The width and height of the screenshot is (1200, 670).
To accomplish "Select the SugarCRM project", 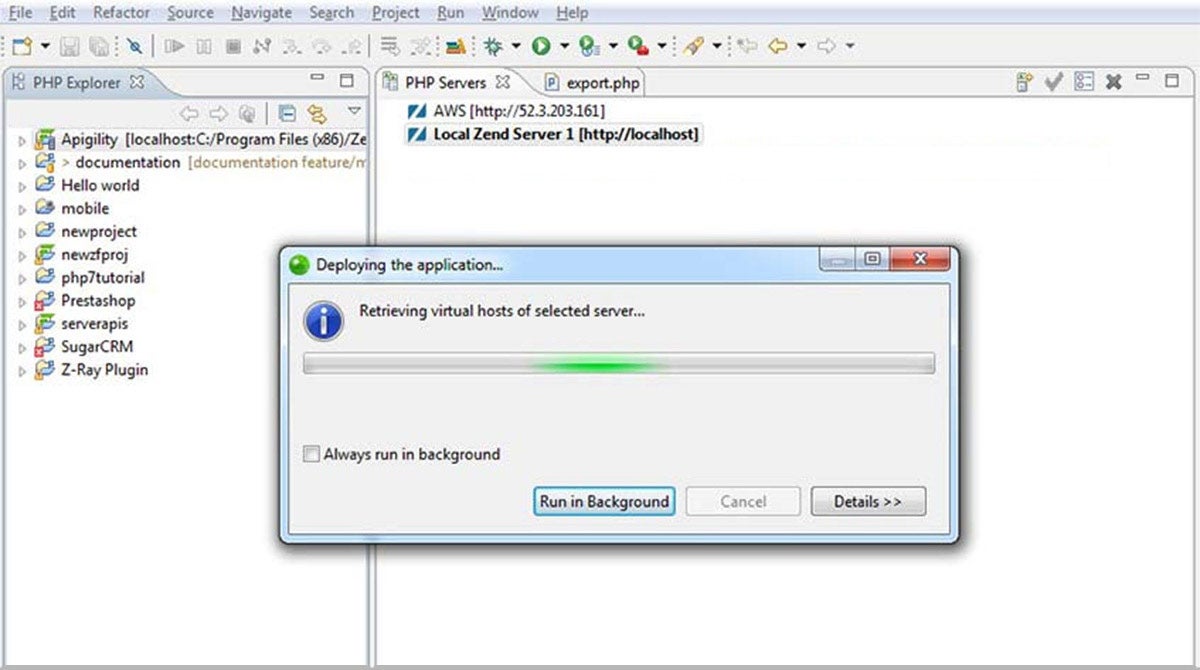I will click(96, 347).
